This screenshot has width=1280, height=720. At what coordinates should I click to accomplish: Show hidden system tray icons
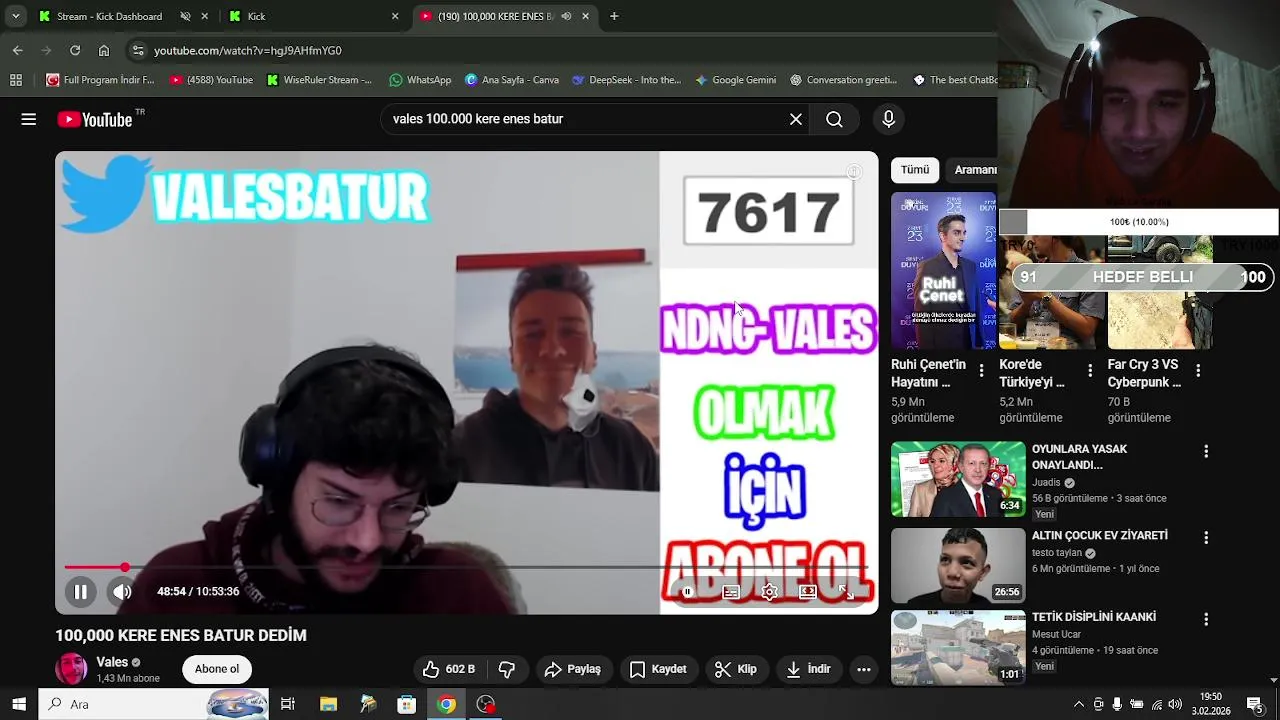[1079, 704]
